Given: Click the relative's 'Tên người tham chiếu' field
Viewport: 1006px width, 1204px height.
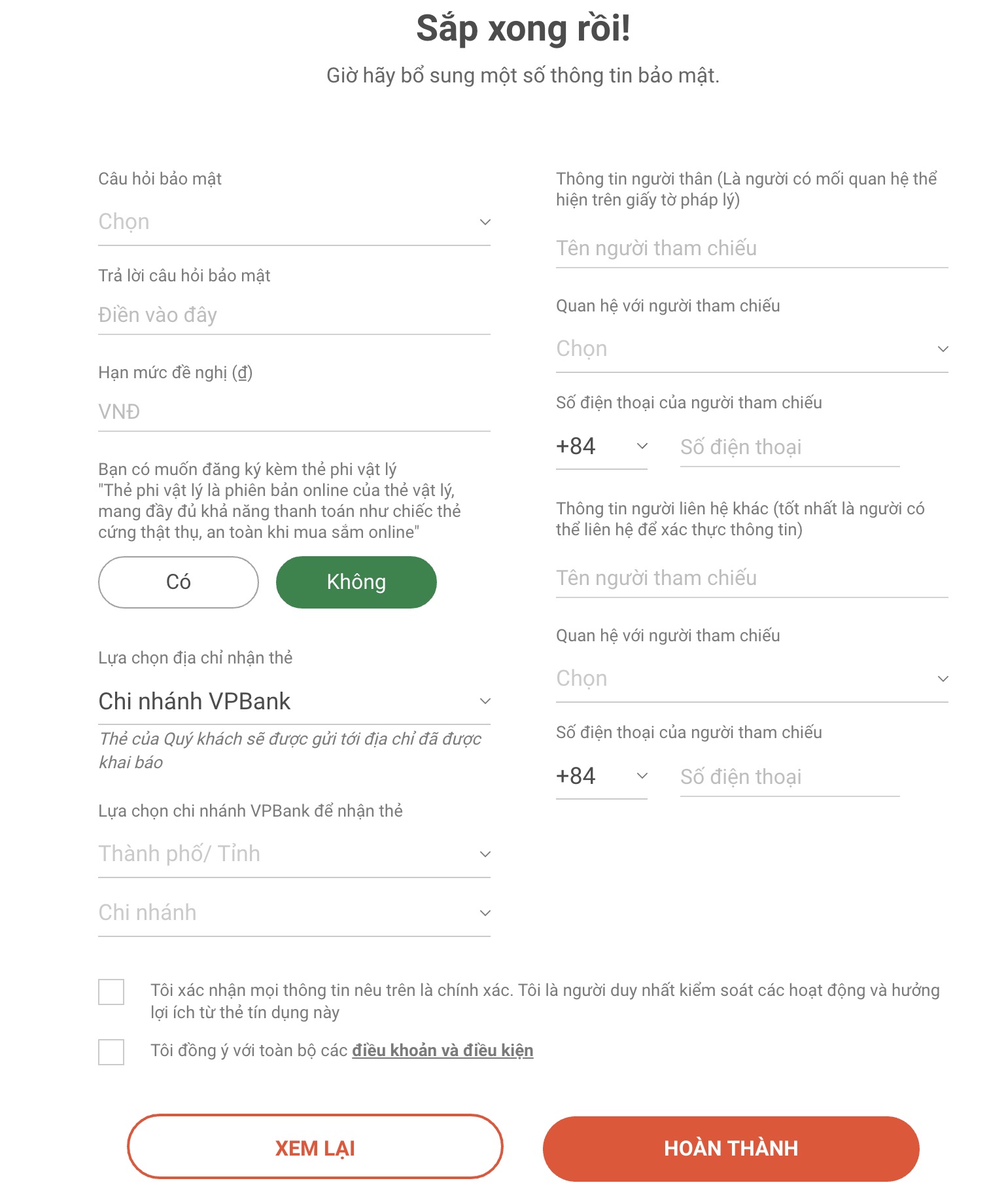Looking at the screenshot, I should (x=752, y=249).
